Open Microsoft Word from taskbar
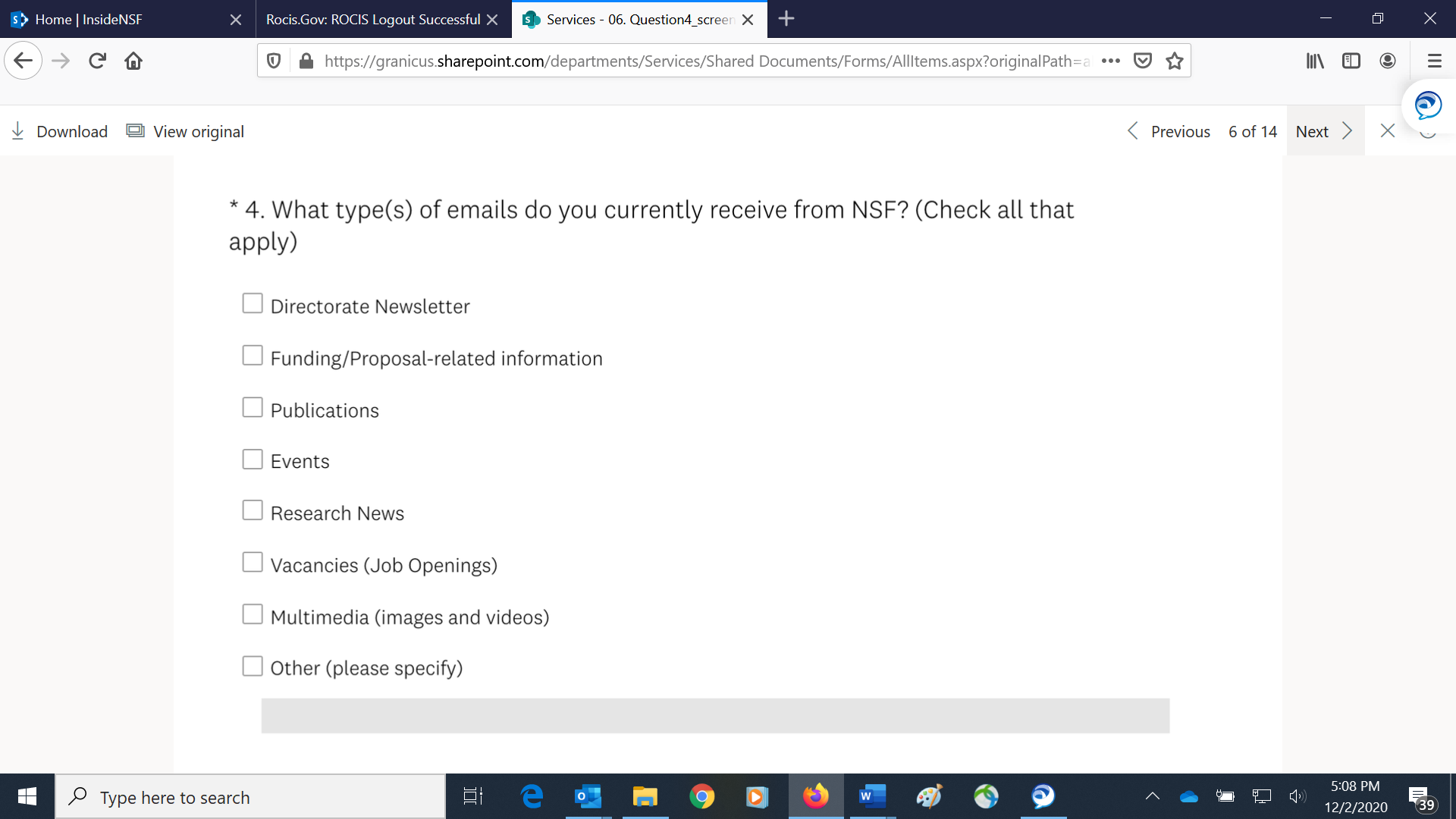Viewport: 1456px width, 819px height. tap(872, 796)
